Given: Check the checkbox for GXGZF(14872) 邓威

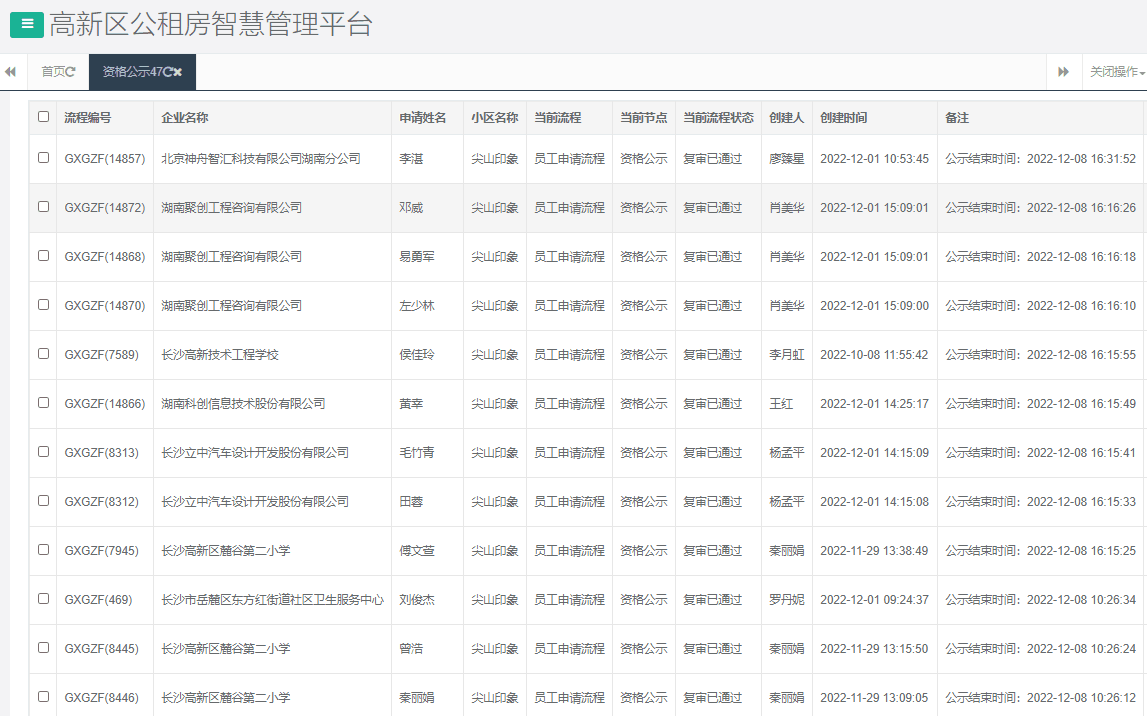Looking at the screenshot, I should click(42, 207).
